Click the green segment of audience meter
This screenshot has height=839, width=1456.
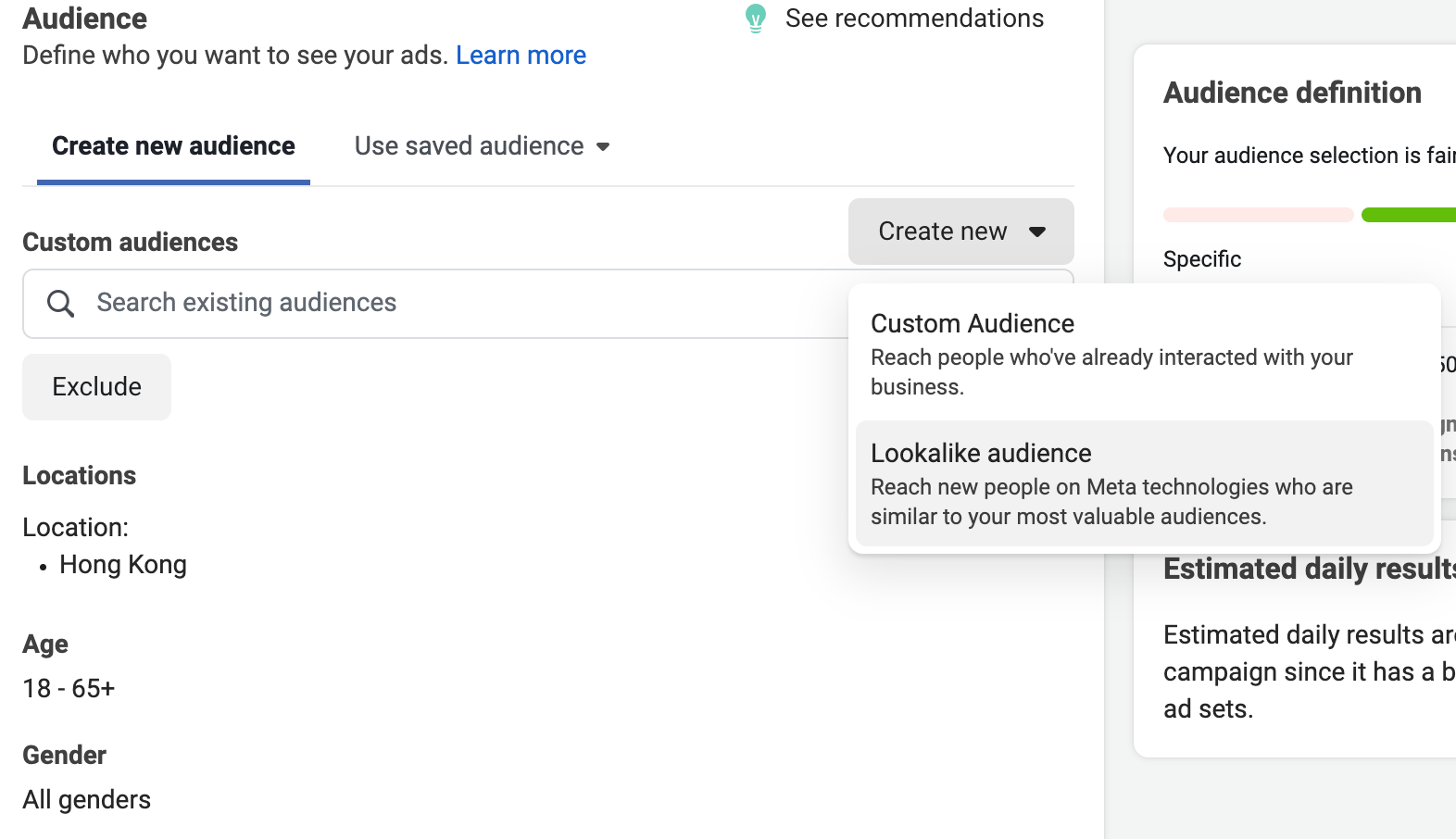pos(1408,215)
